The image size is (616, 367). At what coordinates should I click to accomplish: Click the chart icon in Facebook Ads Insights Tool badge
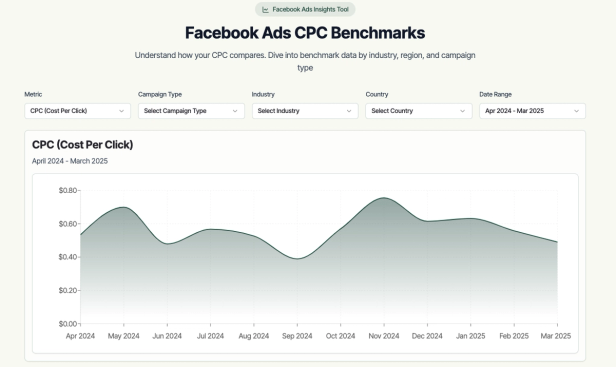[x=266, y=10]
